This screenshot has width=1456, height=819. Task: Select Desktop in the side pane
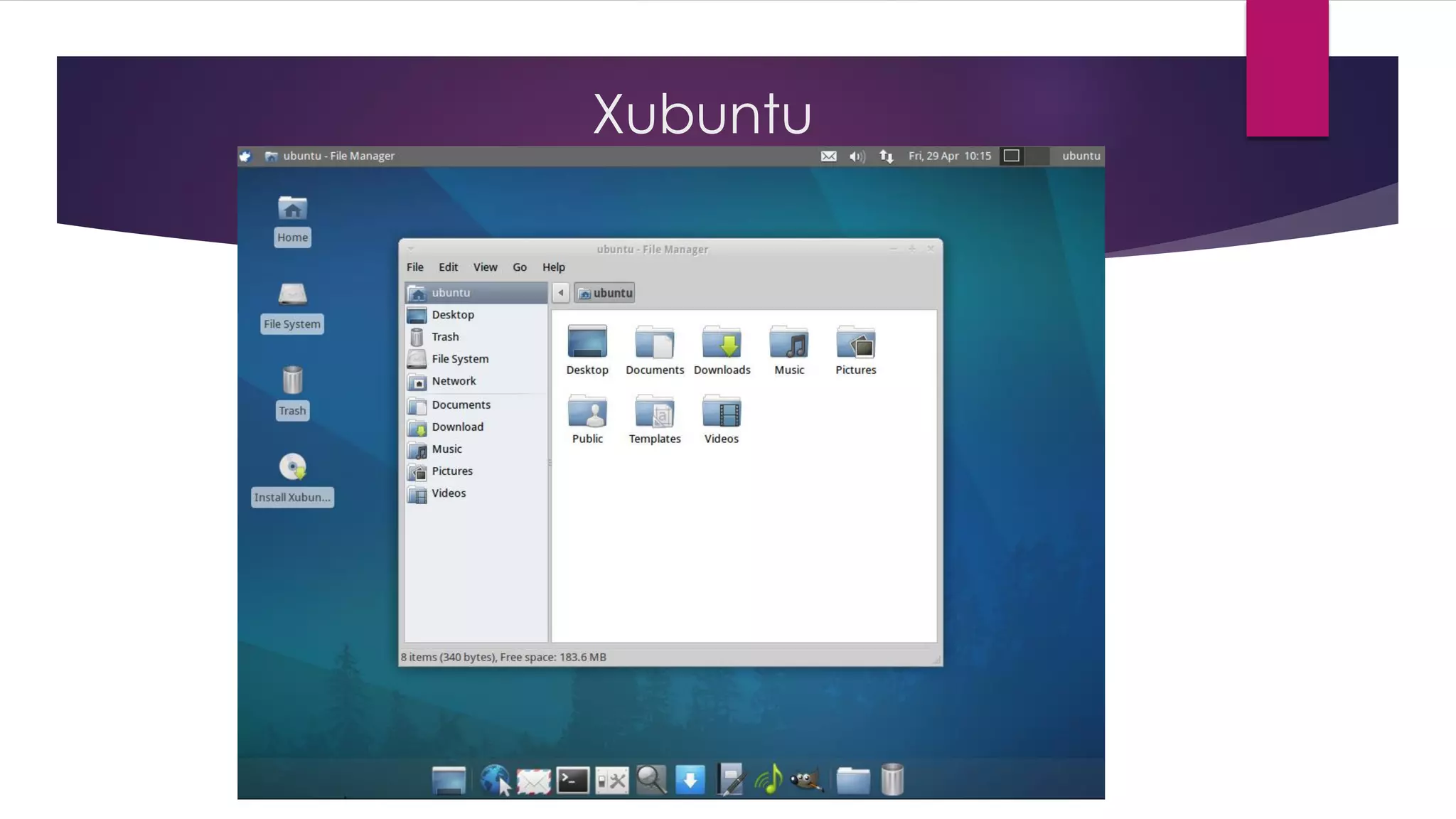tap(476, 315)
